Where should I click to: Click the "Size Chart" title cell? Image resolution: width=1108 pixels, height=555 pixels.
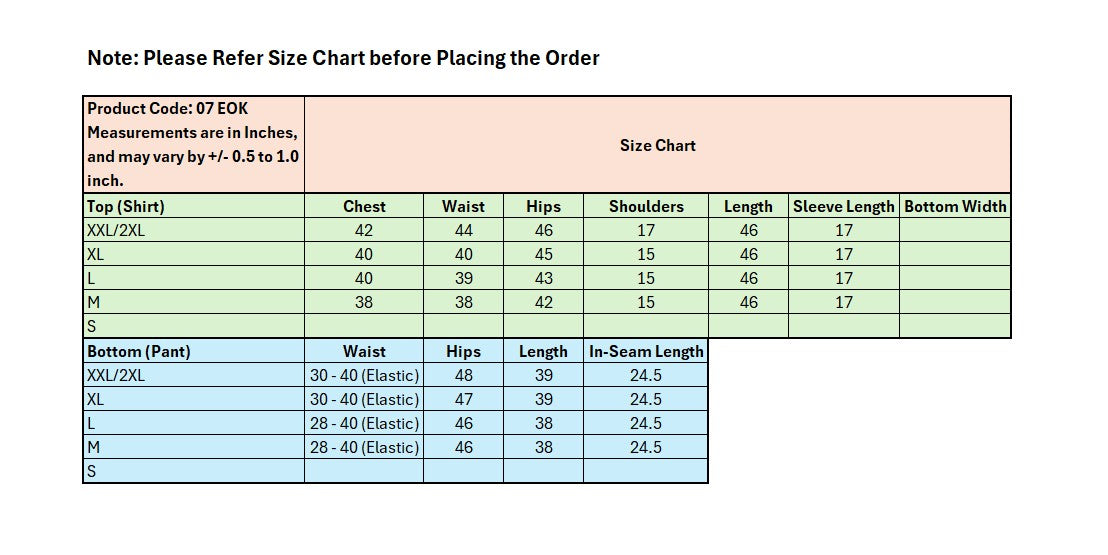(657, 145)
